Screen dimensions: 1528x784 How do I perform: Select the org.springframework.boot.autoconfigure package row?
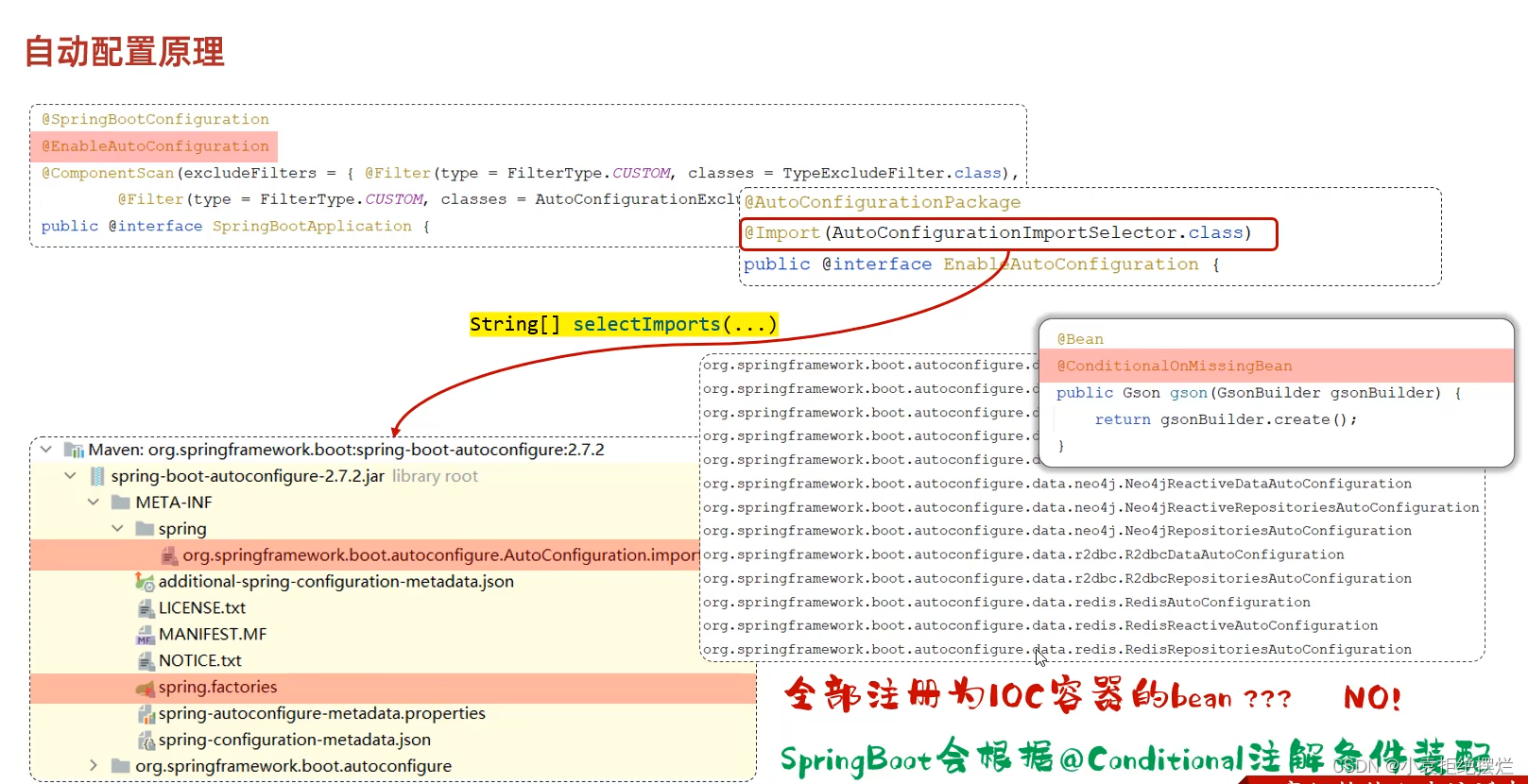294,766
